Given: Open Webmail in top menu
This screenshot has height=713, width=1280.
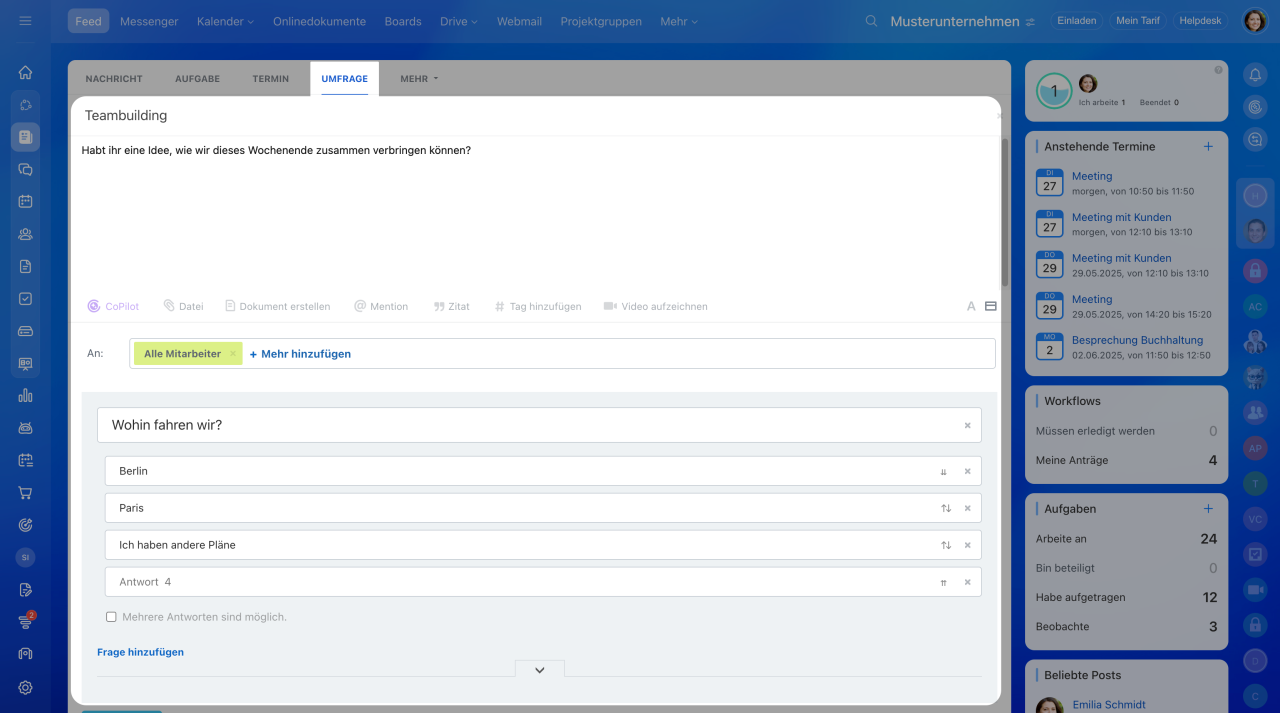Looking at the screenshot, I should tap(519, 21).
